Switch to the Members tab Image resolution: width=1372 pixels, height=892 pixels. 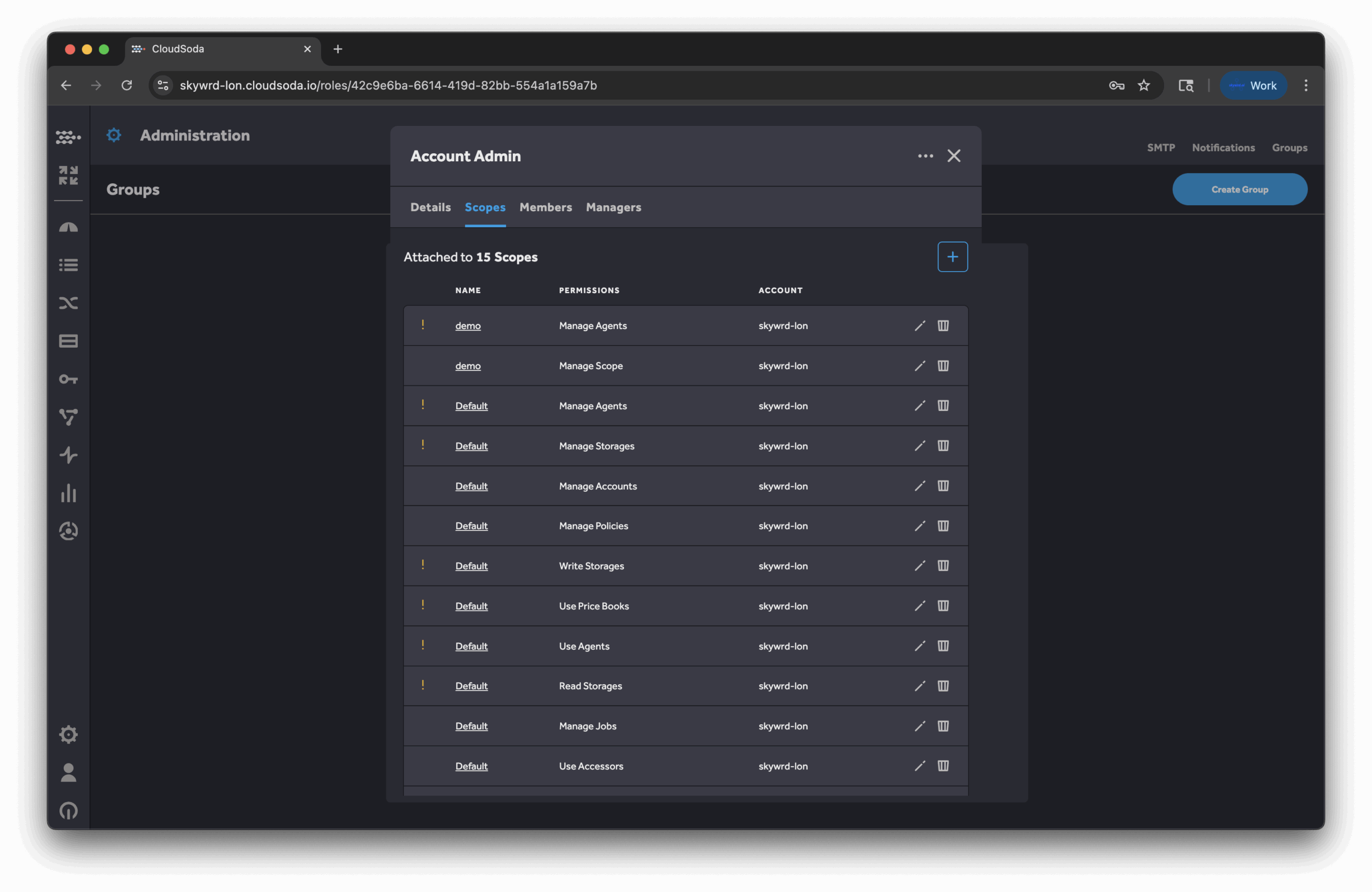pos(546,207)
